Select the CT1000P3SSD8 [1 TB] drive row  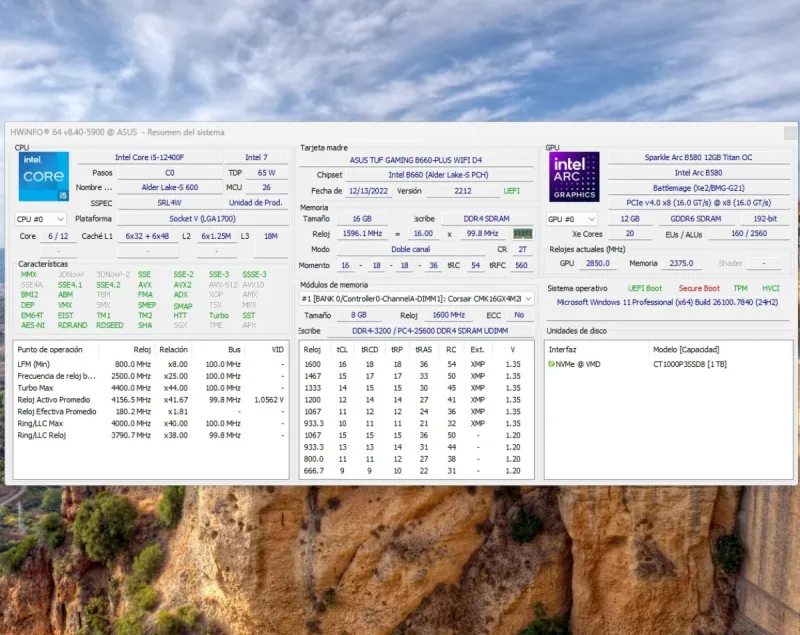pyautogui.click(x=668, y=364)
